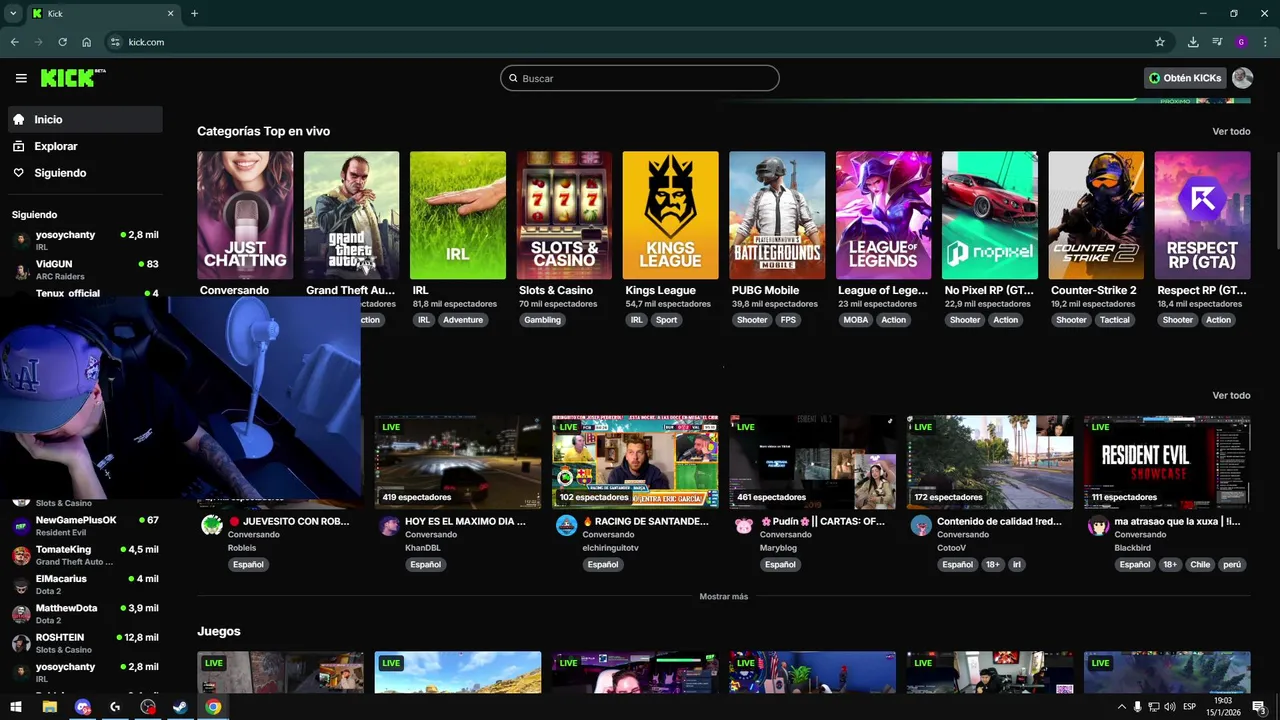Click the Robleis streamer avatar
The width and height of the screenshot is (1280, 720).
tap(211, 526)
